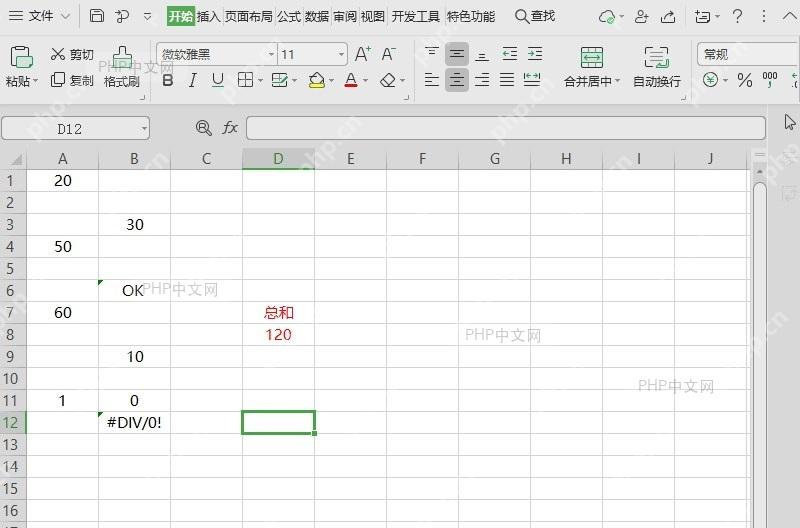The height and width of the screenshot is (528, 800).
Task: Expand the font color dropdown arrow
Action: coord(365,81)
